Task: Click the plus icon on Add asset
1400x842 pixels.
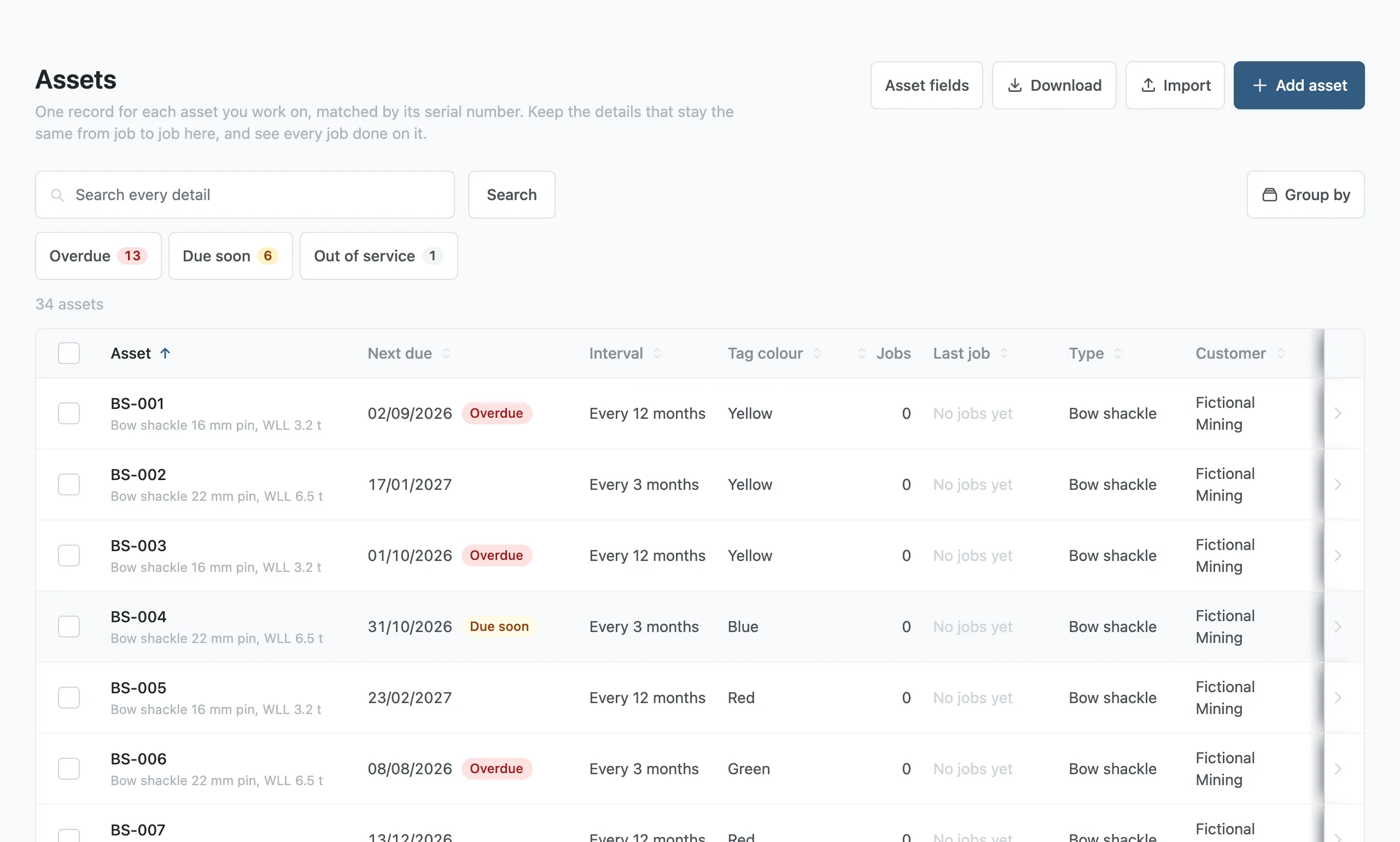Action: (x=1259, y=85)
